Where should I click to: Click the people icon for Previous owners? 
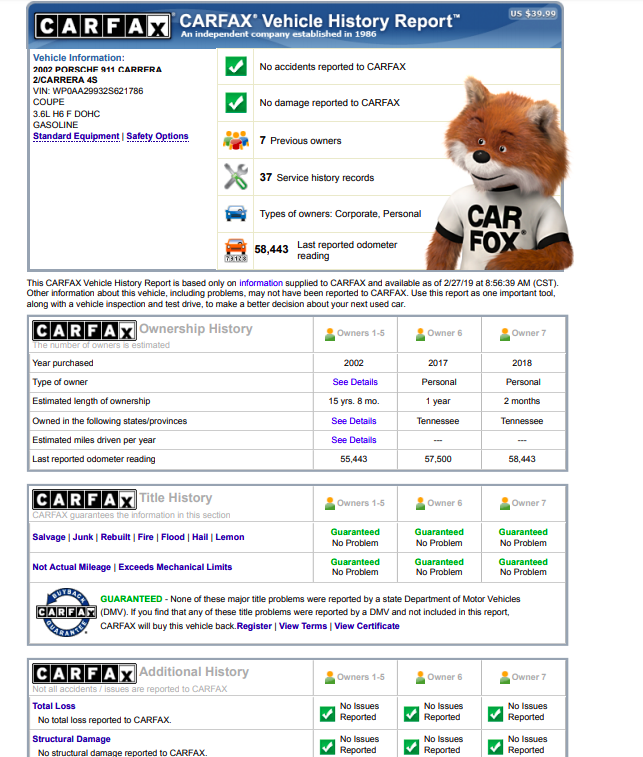coord(236,140)
